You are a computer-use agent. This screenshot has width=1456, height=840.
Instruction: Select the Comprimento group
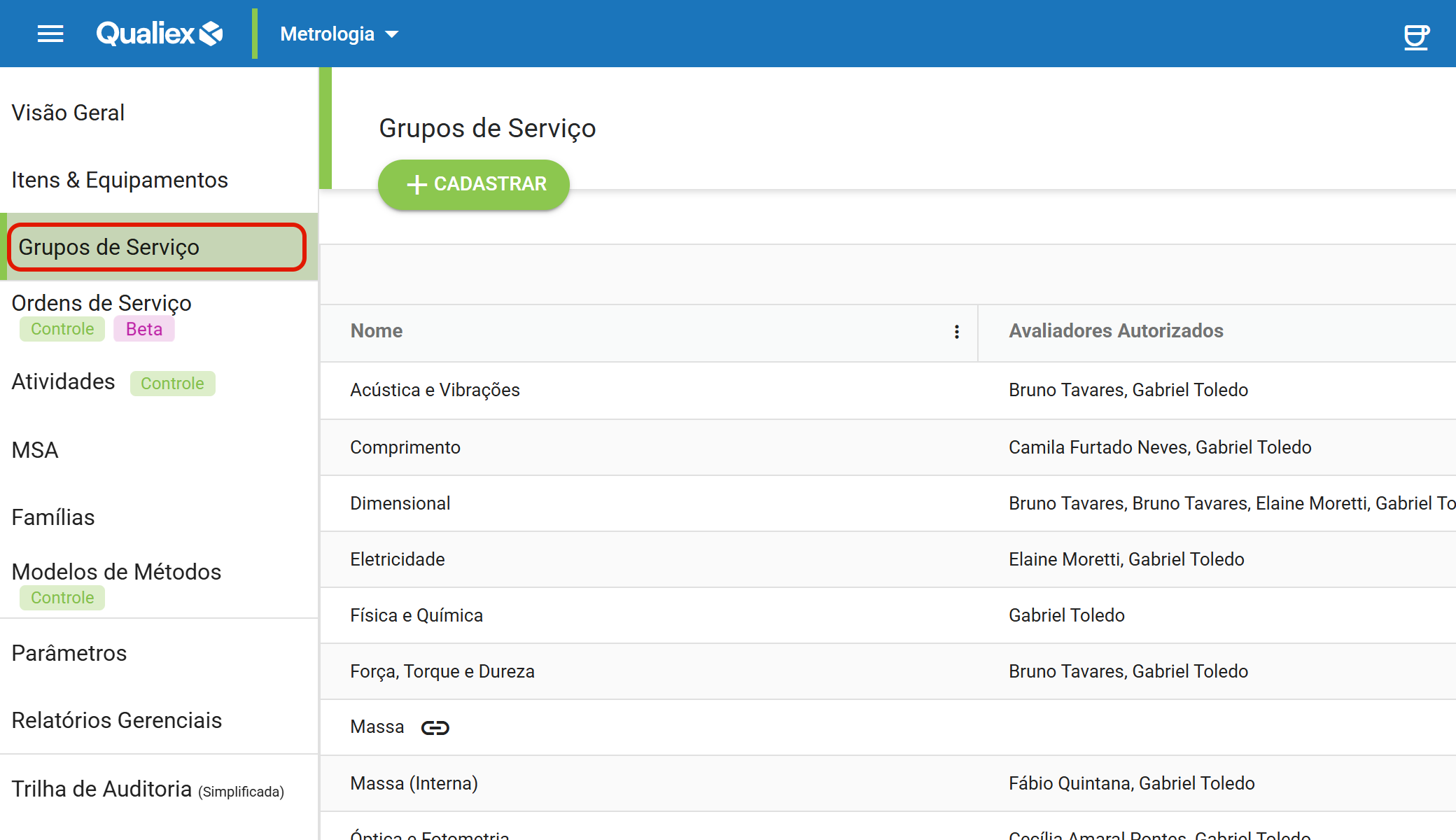click(405, 447)
